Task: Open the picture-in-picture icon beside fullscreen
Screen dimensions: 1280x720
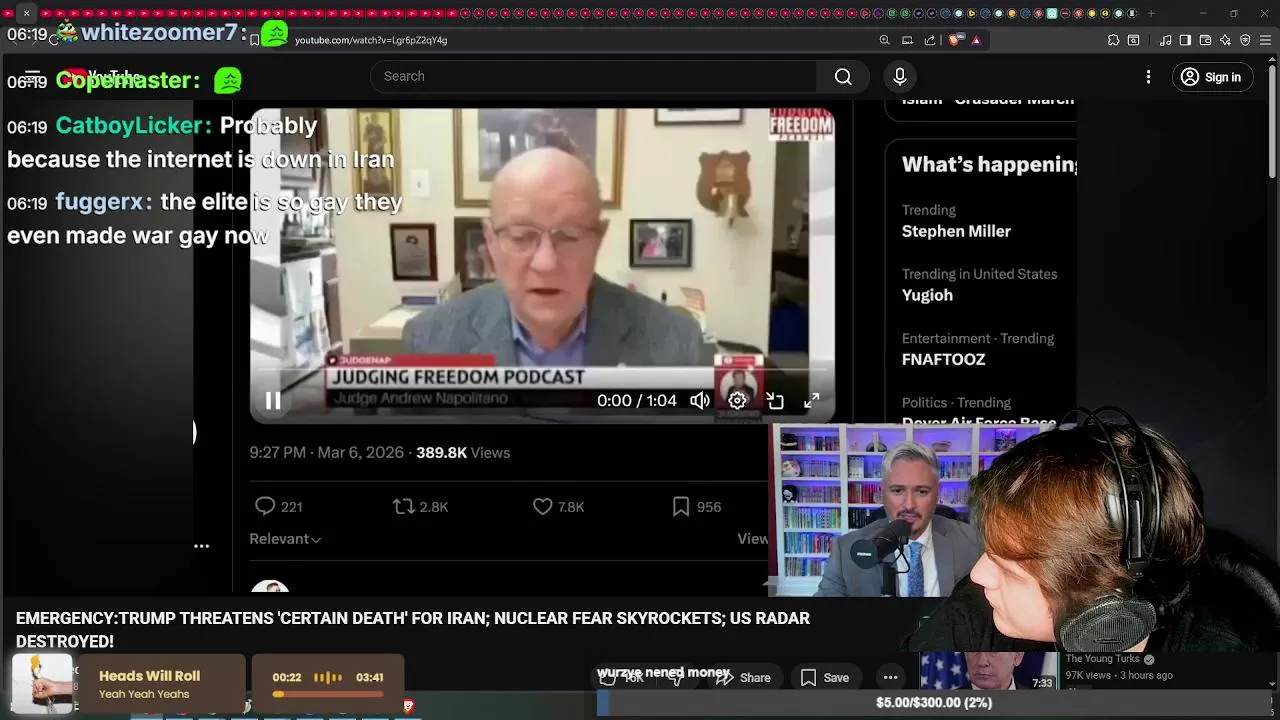Action: [x=775, y=401]
